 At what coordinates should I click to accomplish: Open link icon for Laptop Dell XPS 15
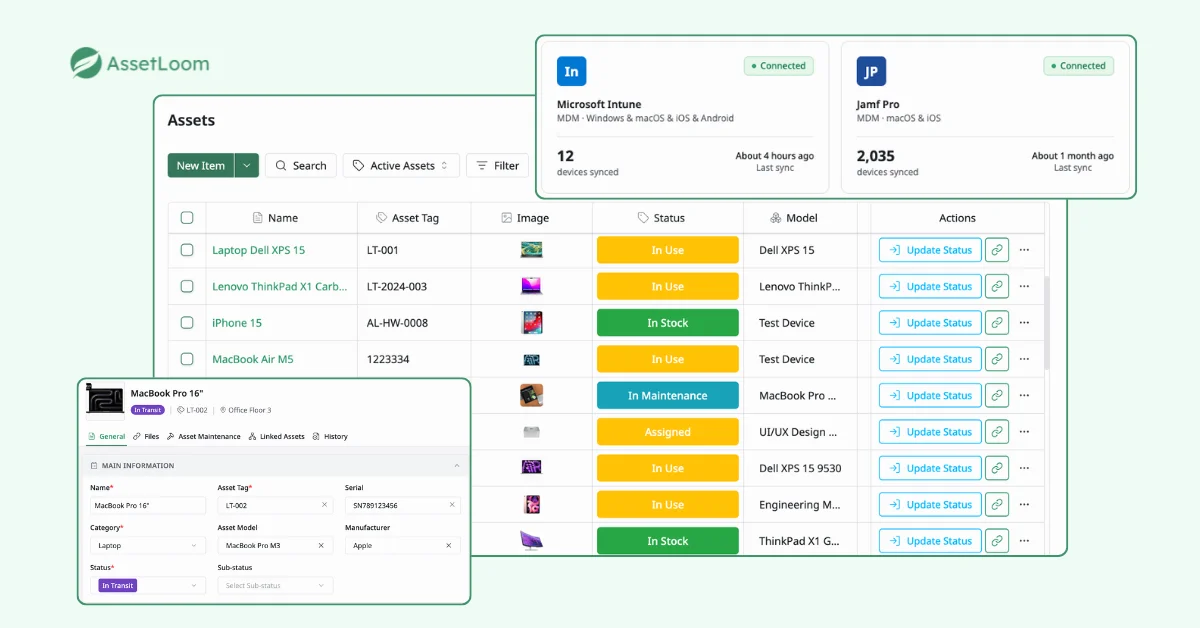(x=997, y=250)
